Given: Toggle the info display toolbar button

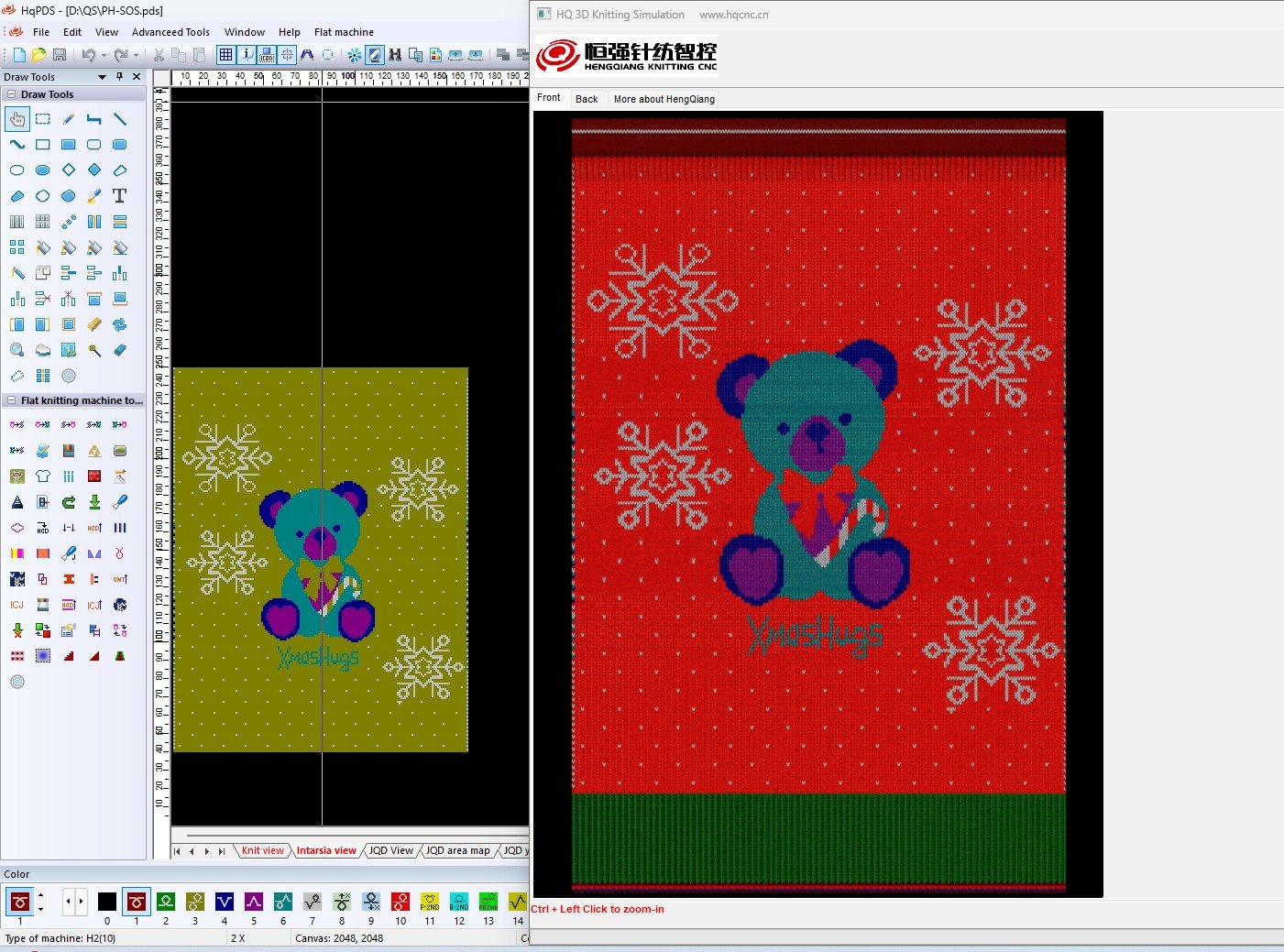Looking at the screenshot, I should click(247, 56).
